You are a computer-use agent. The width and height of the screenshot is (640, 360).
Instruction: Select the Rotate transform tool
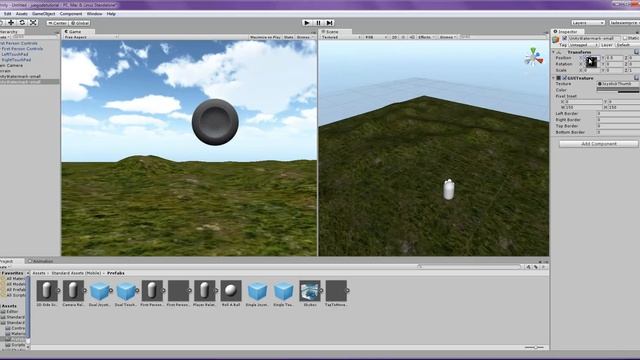coord(22,23)
